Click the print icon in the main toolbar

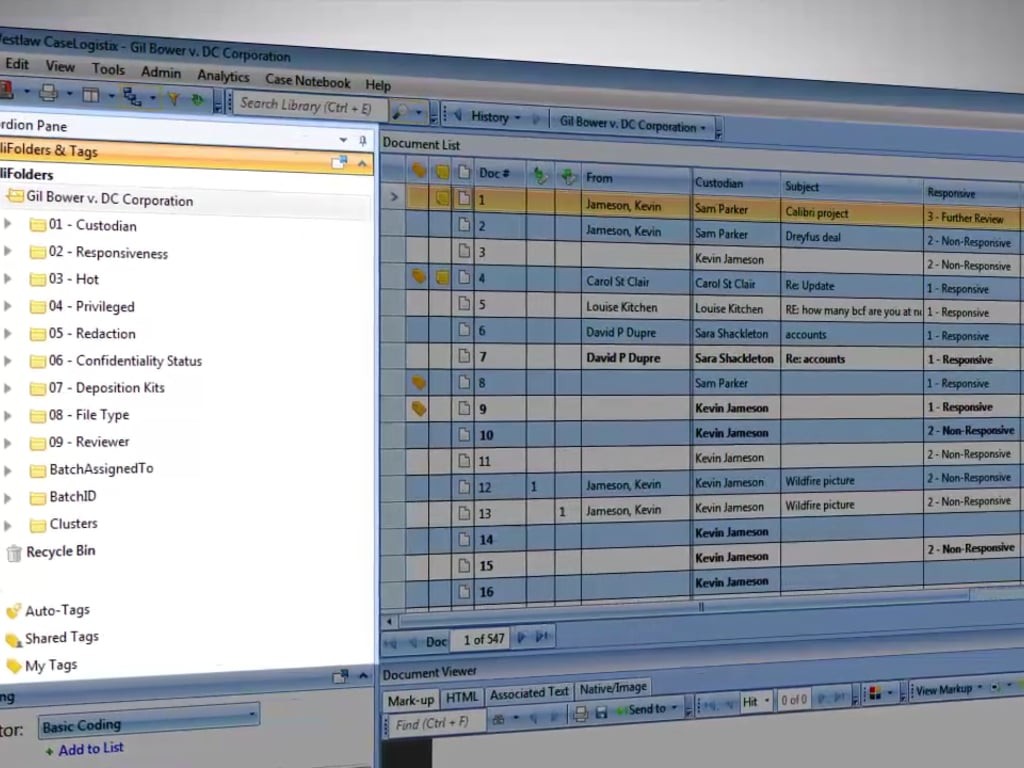click(x=47, y=93)
